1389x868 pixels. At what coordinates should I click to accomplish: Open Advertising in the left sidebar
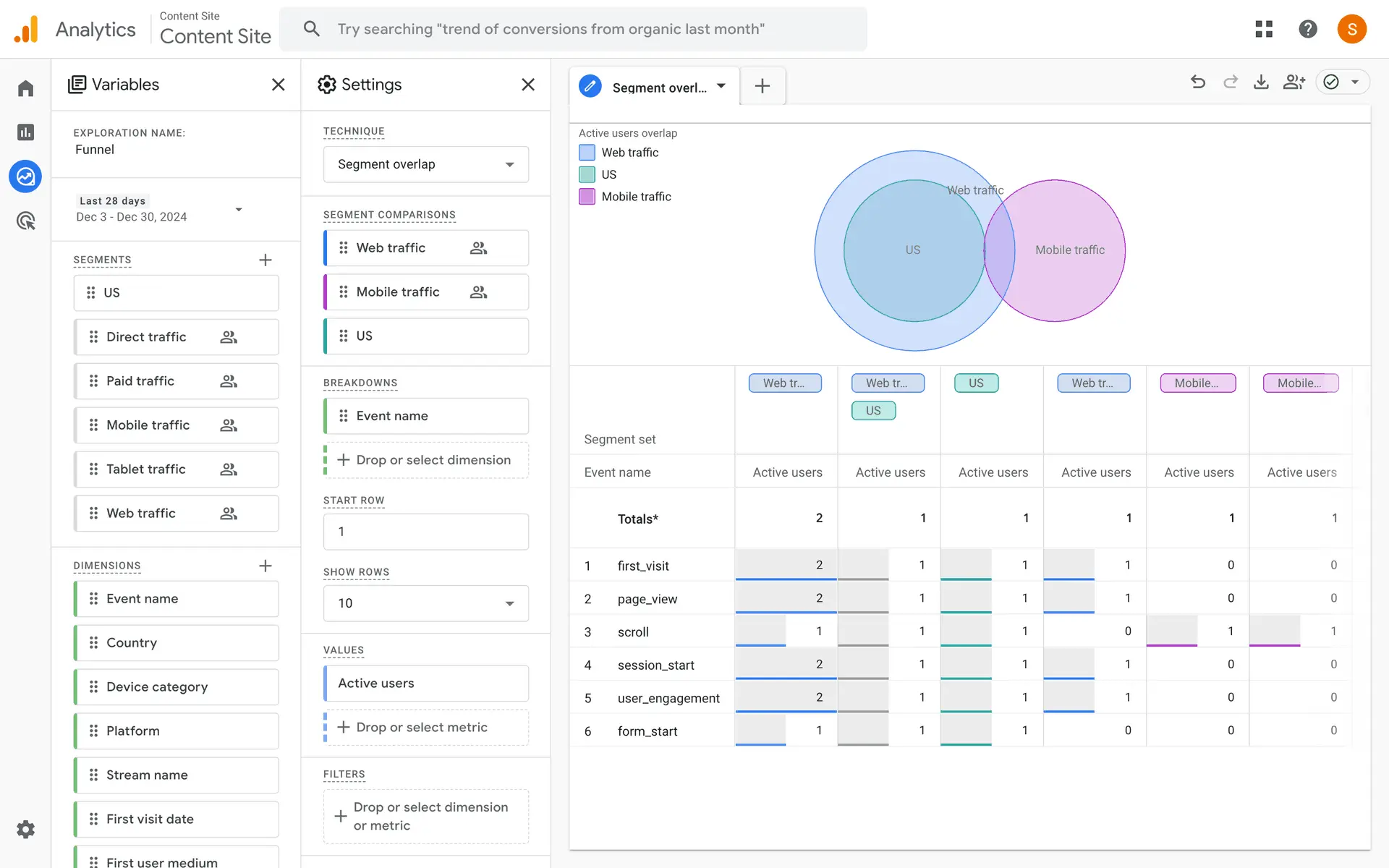(x=25, y=221)
